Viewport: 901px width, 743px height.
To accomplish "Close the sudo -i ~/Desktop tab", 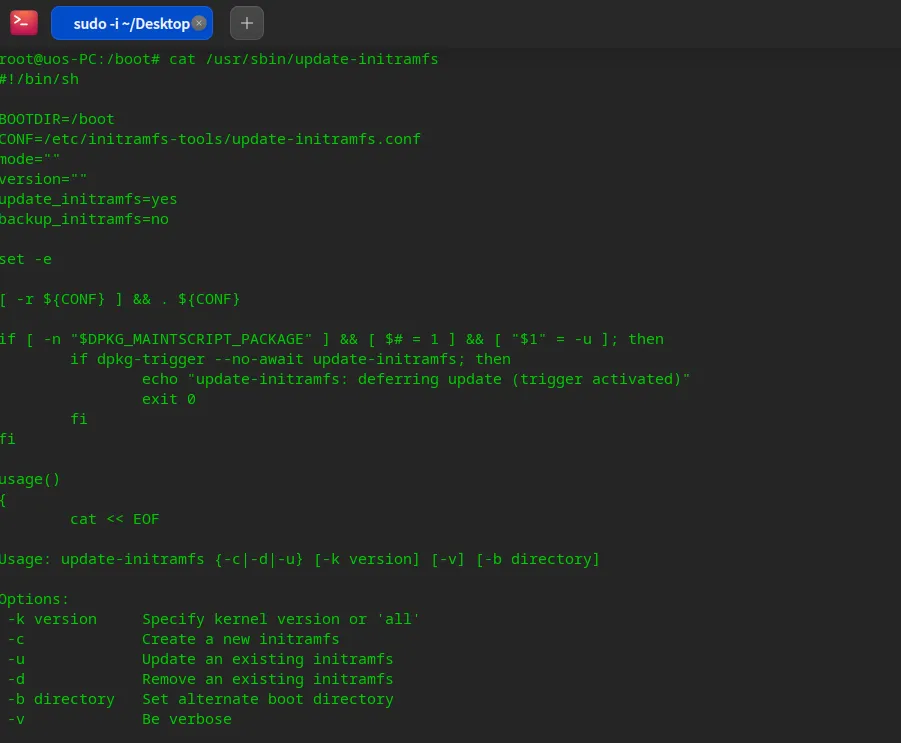I will 199,23.
